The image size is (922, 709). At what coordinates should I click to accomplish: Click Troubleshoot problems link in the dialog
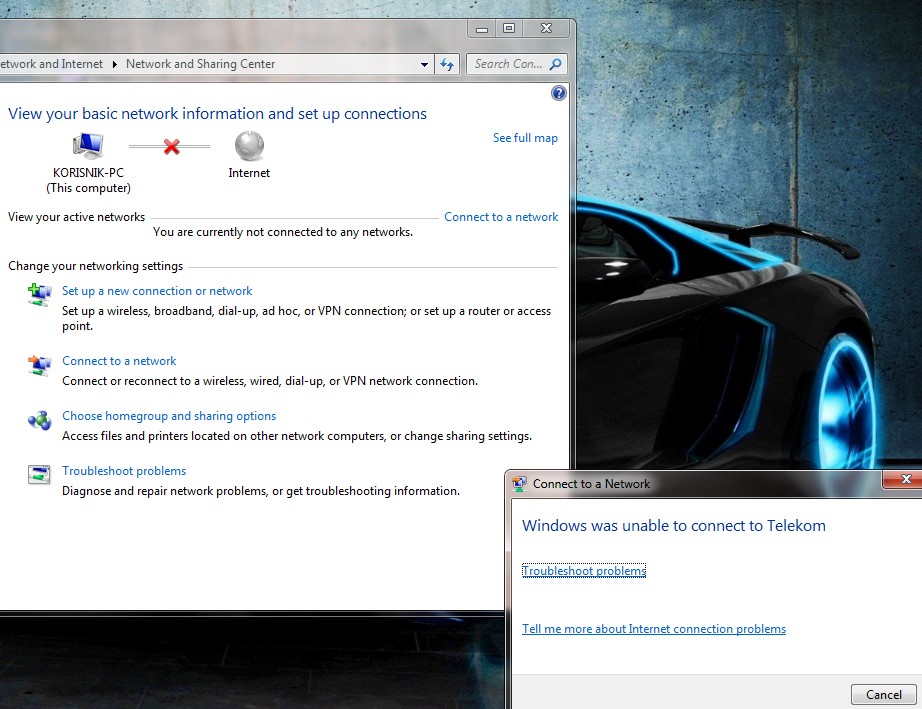(x=584, y=571)
